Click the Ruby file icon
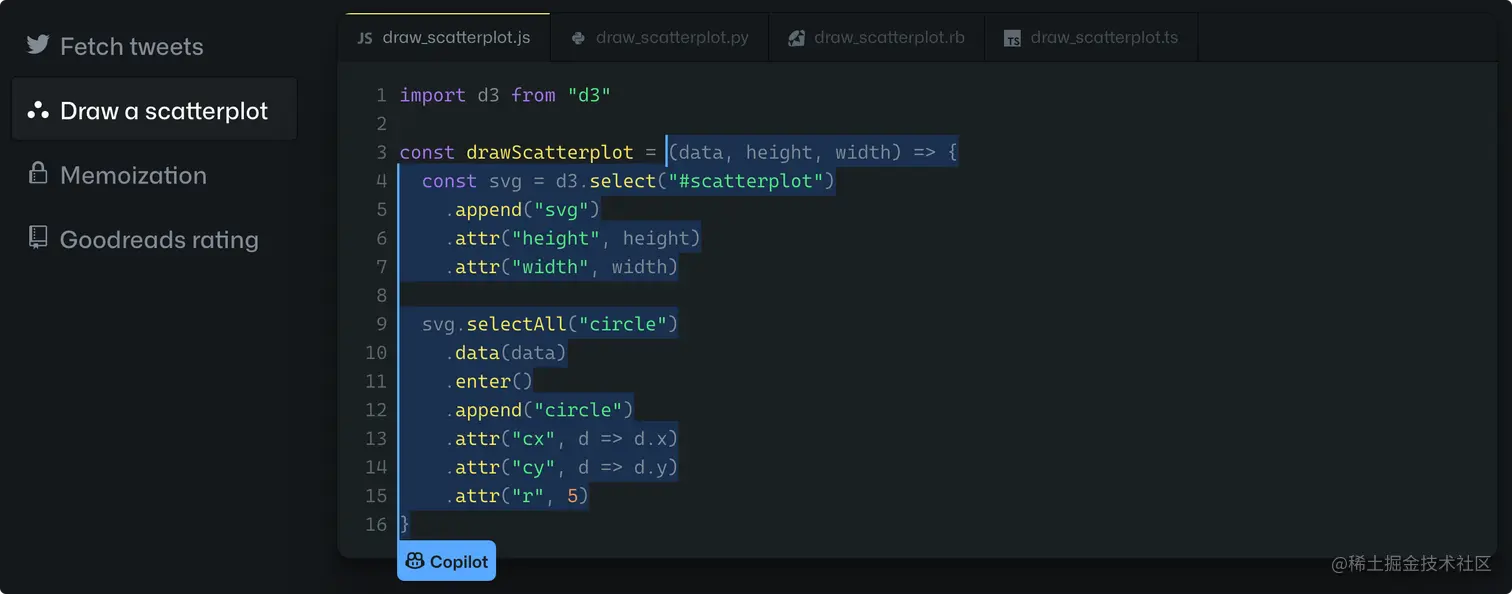 796,38
